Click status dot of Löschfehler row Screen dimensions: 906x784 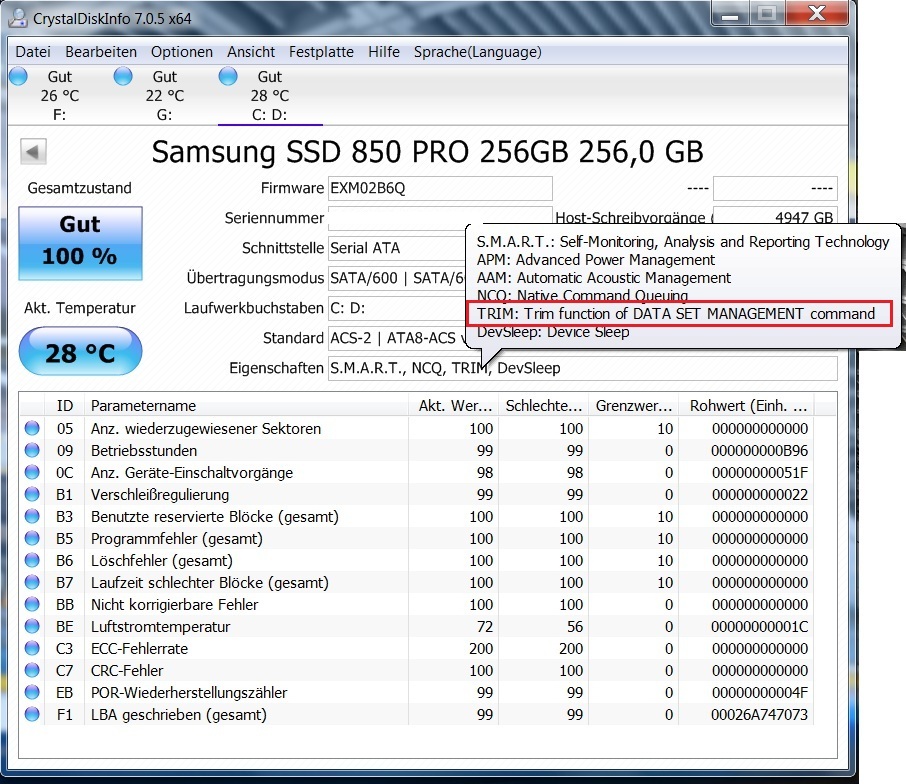(x=32, y=560)
